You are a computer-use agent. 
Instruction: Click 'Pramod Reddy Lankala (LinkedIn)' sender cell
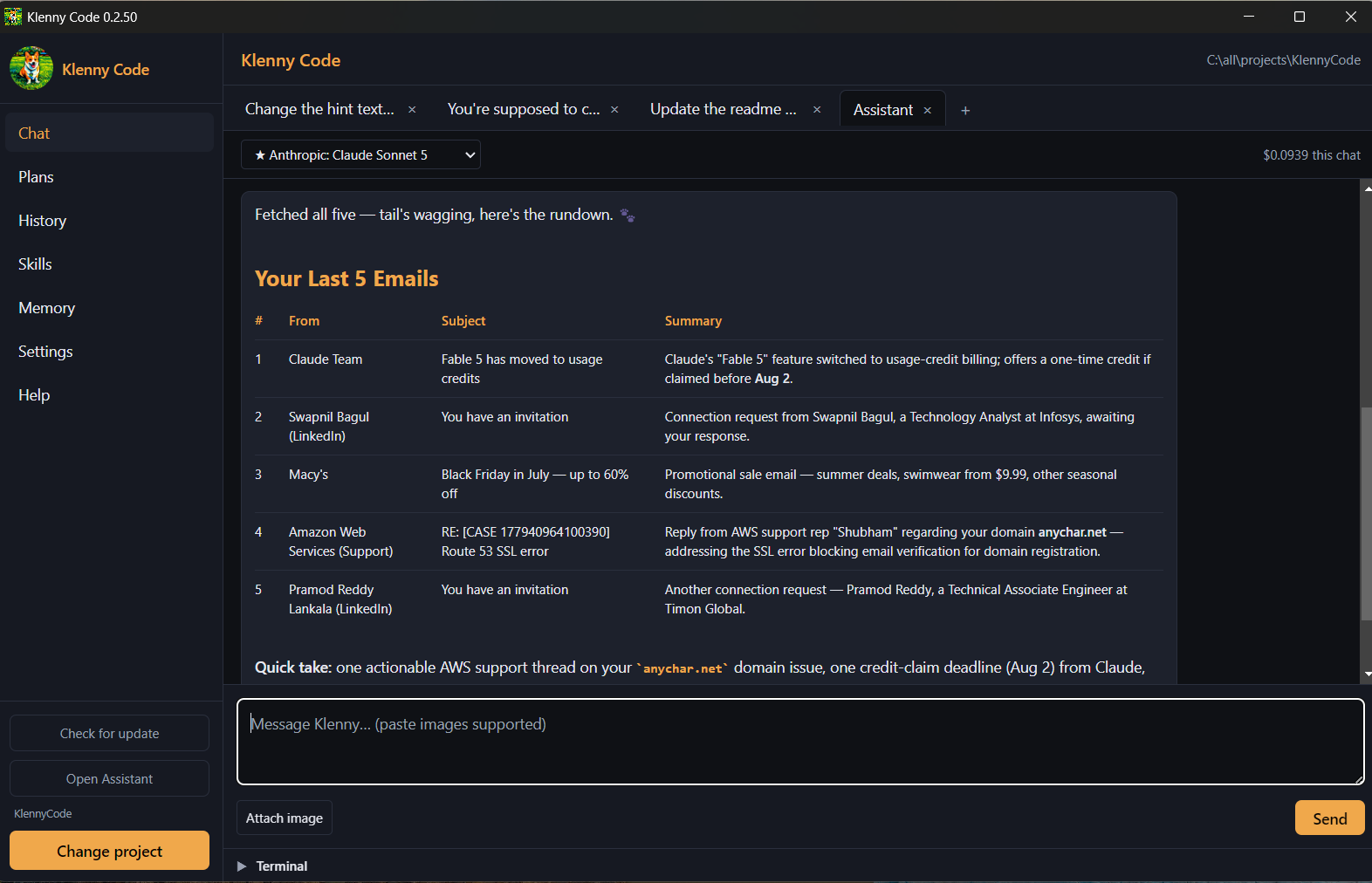pyautogui.click(x=340, y=599)
